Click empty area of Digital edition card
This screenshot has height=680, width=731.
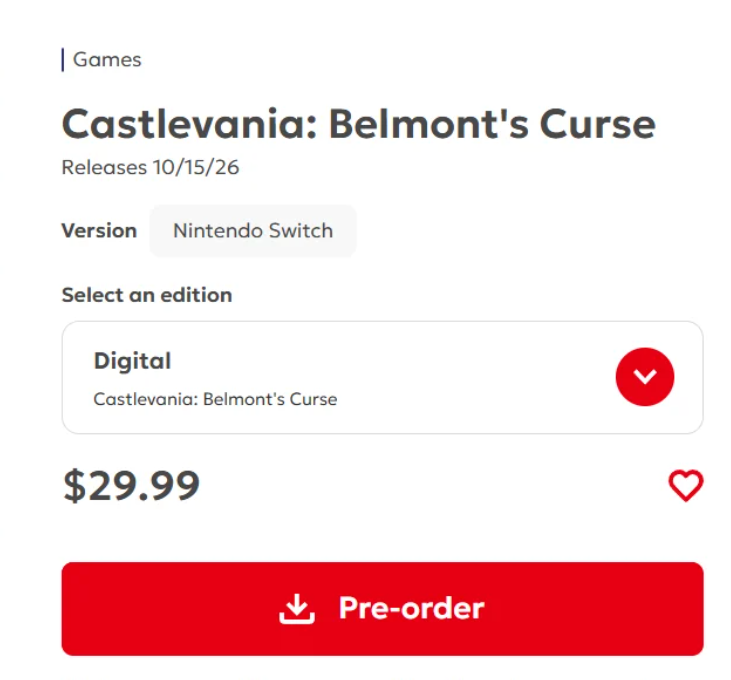point(466,378)
